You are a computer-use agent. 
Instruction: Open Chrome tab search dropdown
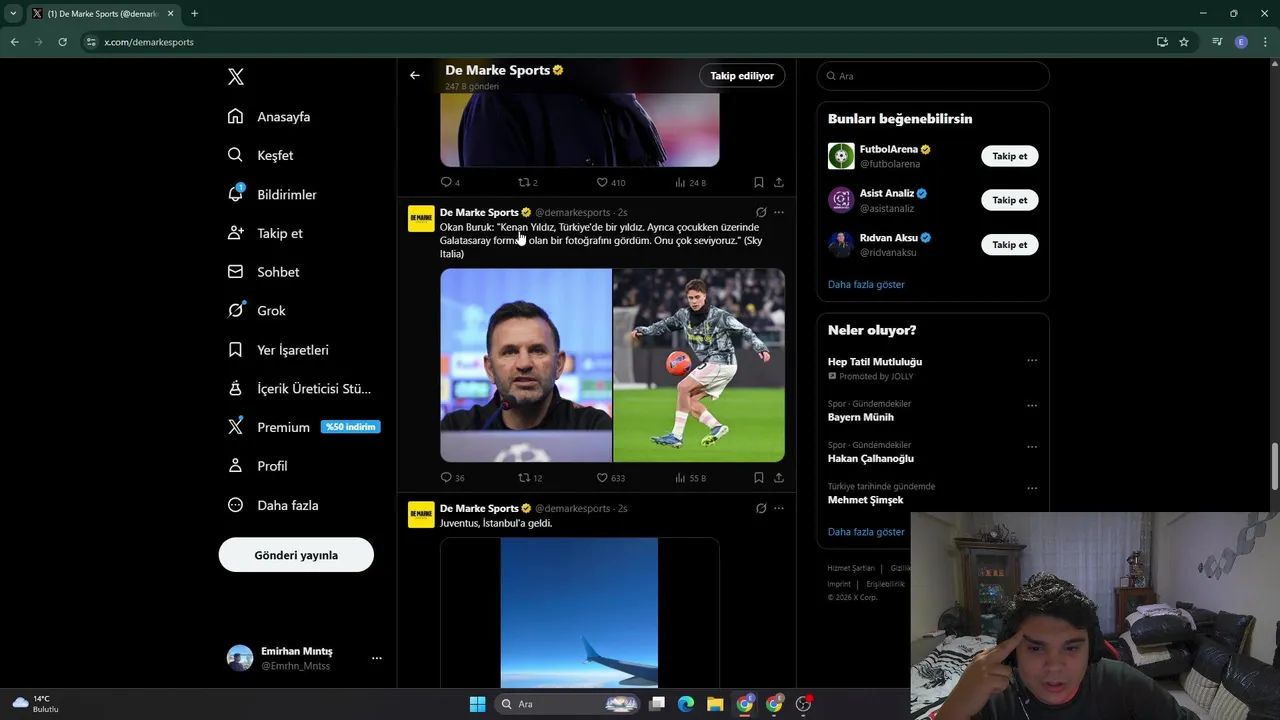[13, 14]
